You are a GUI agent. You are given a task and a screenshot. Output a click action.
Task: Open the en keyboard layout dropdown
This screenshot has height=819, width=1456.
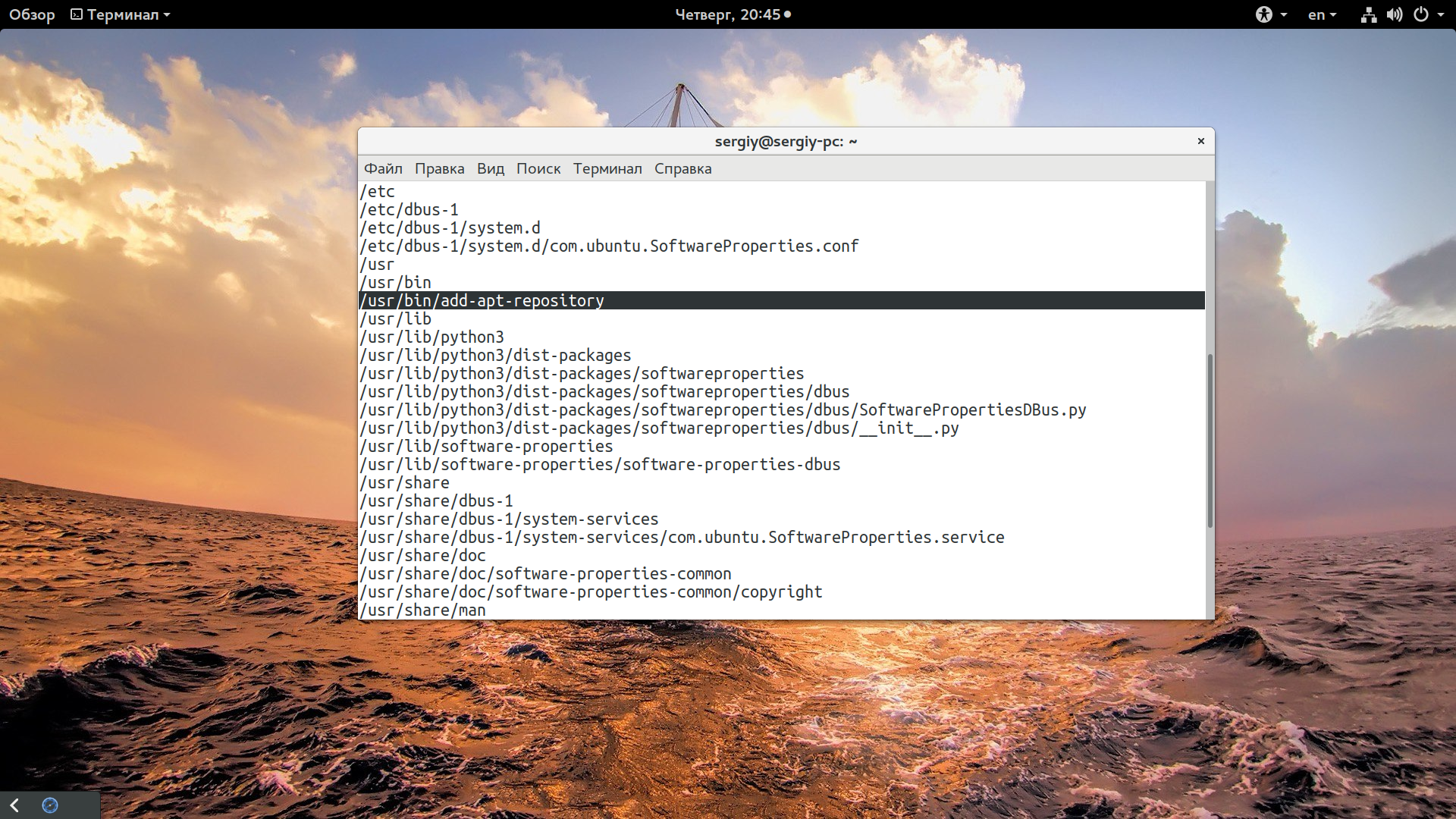(x=1322, y=14)
